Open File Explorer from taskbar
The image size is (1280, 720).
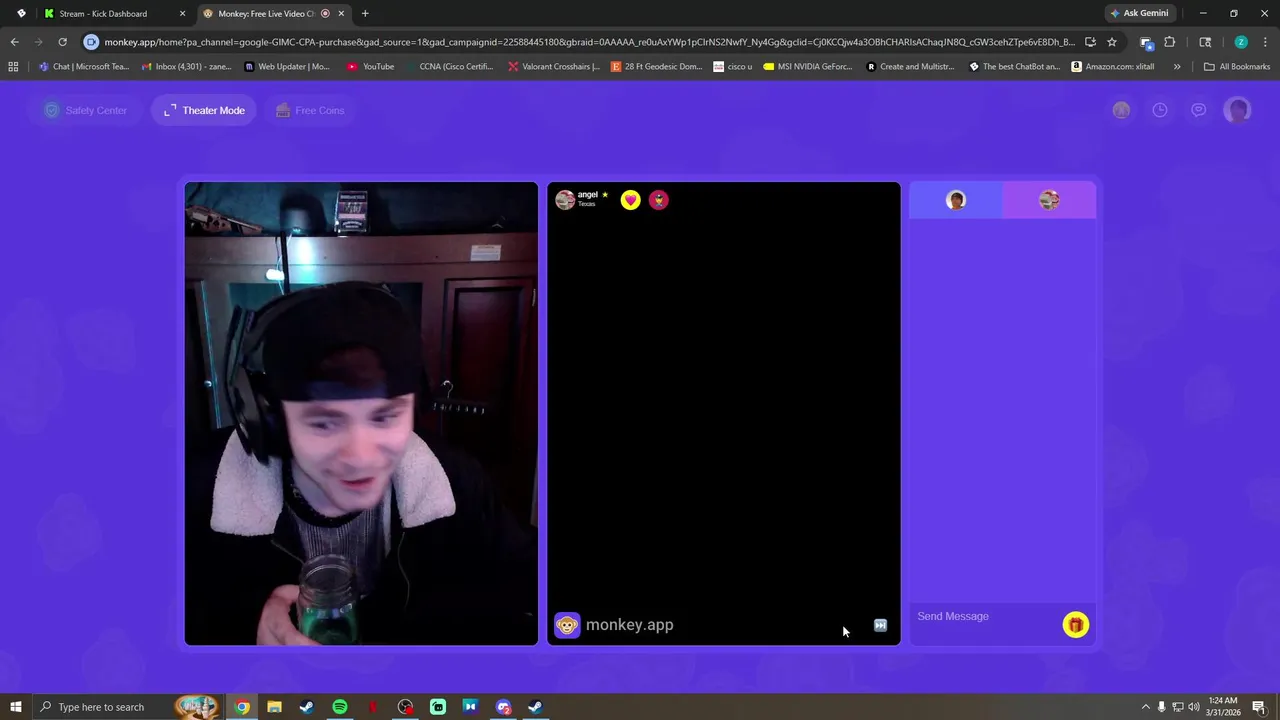(274, 707)
